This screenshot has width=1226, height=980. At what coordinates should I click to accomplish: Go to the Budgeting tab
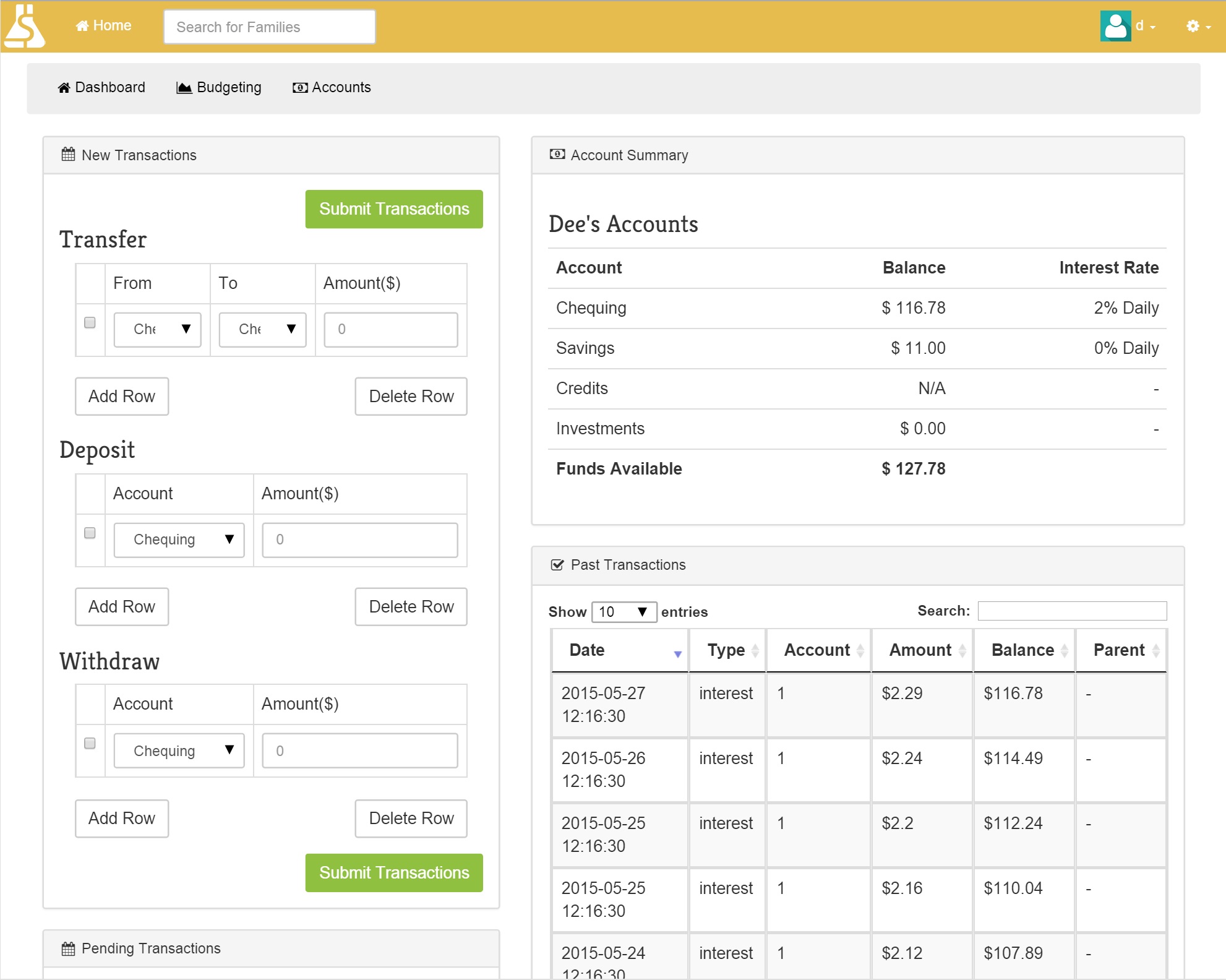(x=219, y=87)
